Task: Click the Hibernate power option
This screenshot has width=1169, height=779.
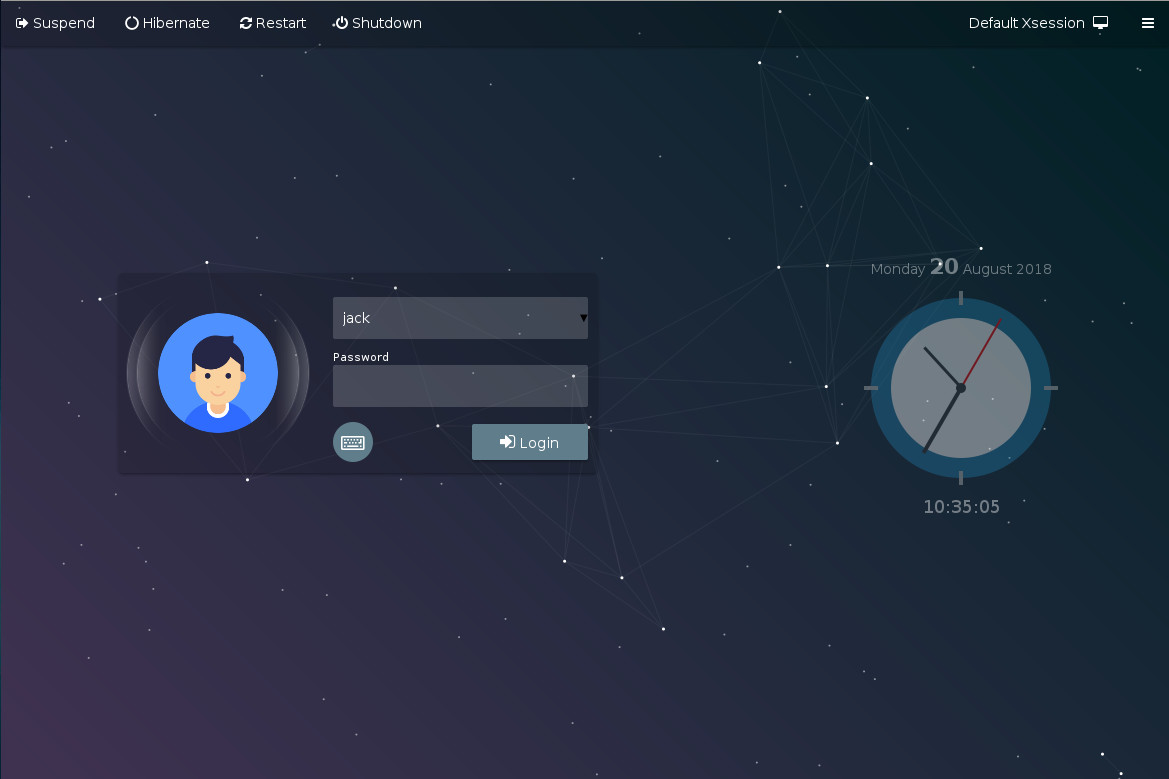Action: [167, 23]
